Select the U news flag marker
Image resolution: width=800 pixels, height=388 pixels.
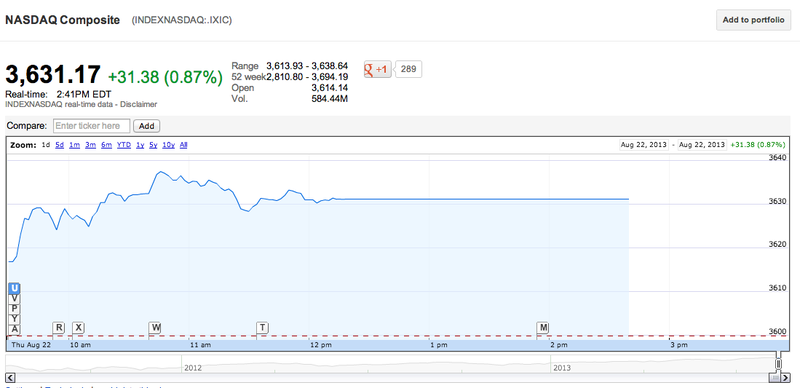pyautogui.click(x=15, y=288)
